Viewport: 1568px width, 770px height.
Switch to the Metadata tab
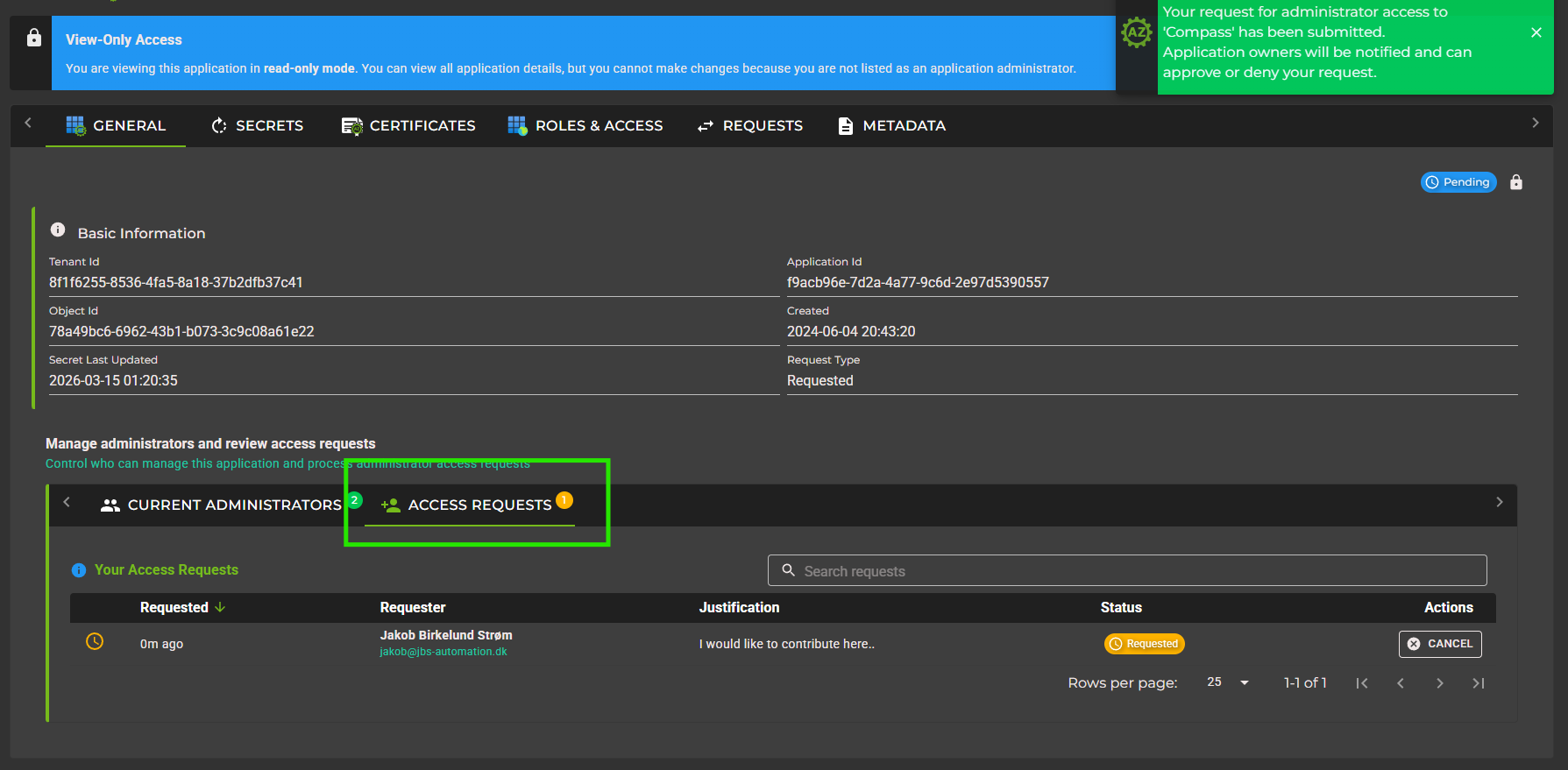click(x=891, y=125)
